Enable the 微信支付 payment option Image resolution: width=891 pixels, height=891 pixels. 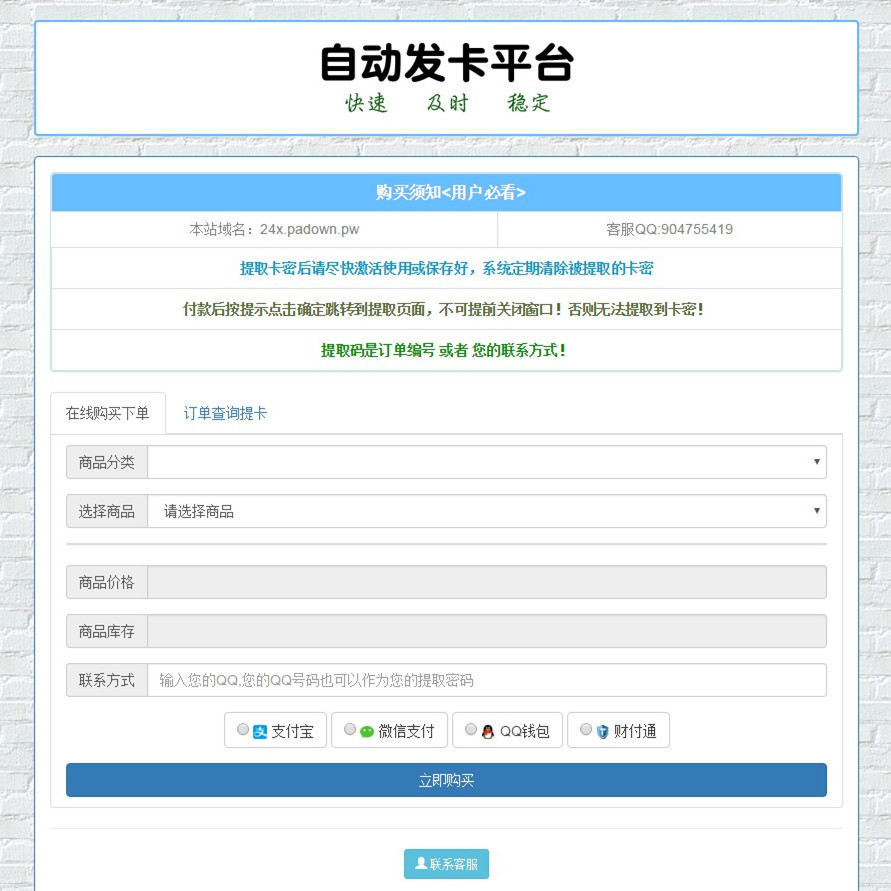pyautogui.click(x=350, y=729)
